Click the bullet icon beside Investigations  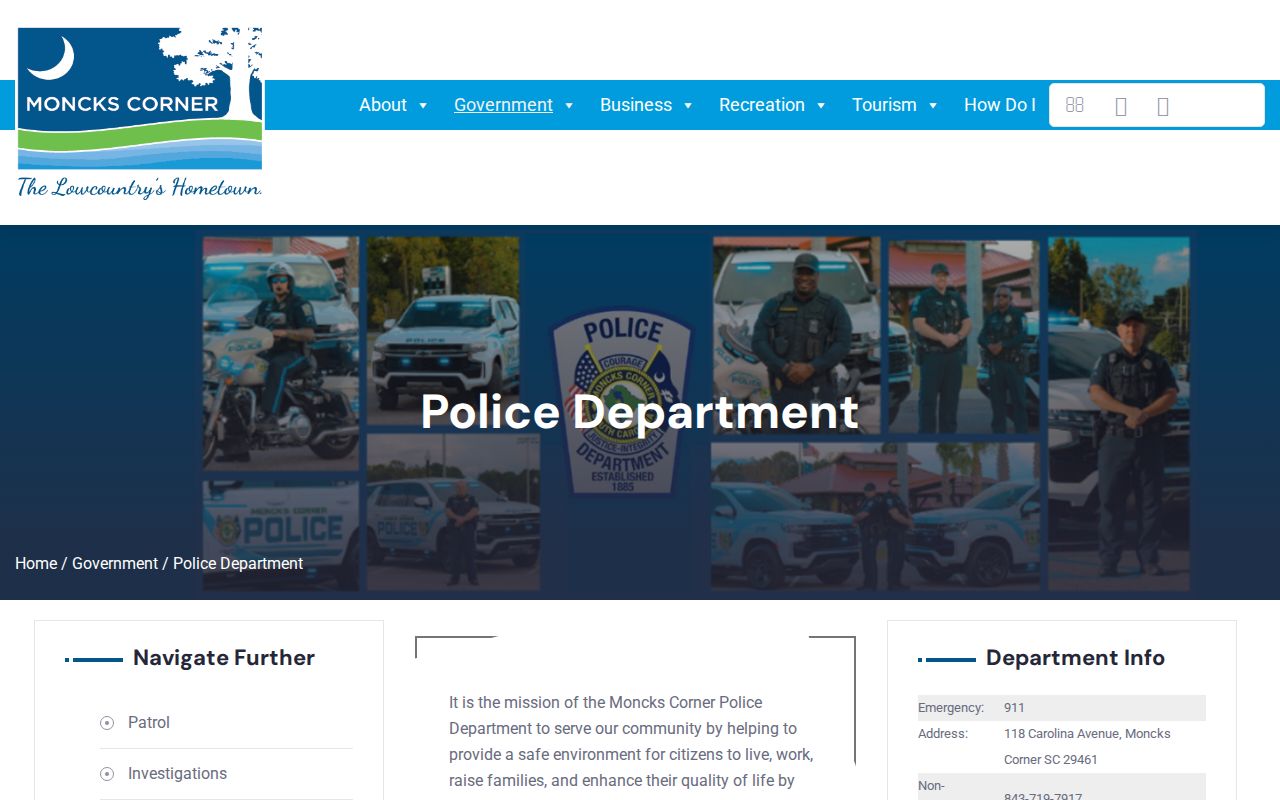[107, 774]
